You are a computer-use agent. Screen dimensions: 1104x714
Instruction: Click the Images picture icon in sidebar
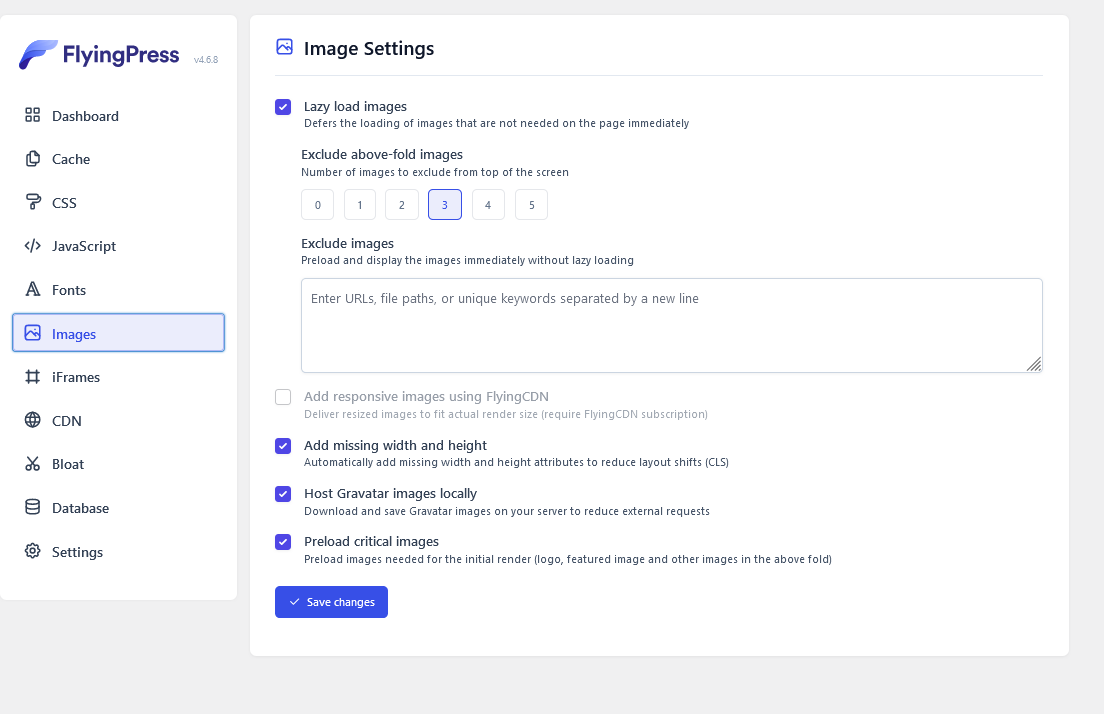[x=32, y=333]
